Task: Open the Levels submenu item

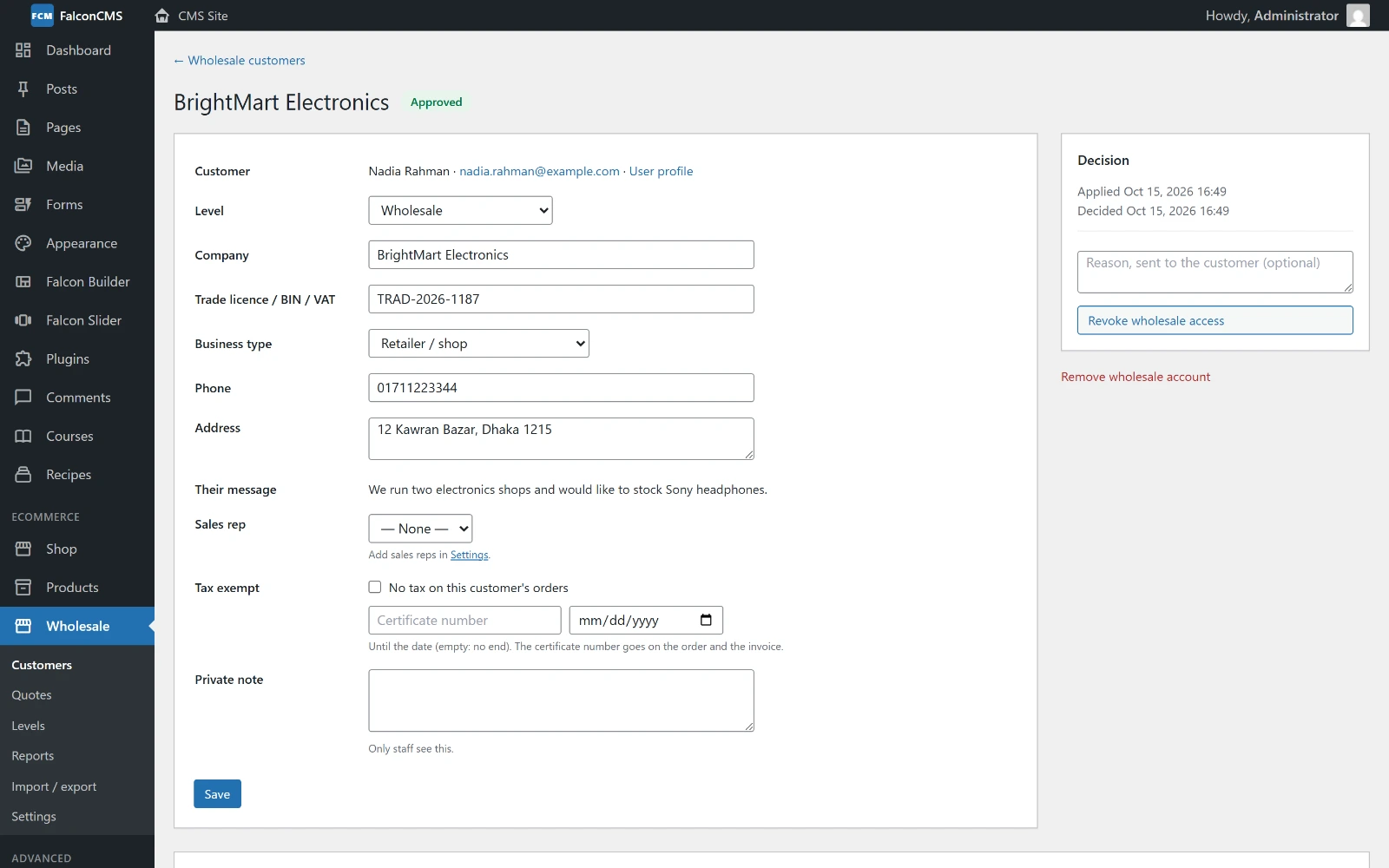Action: coord(29,726)
